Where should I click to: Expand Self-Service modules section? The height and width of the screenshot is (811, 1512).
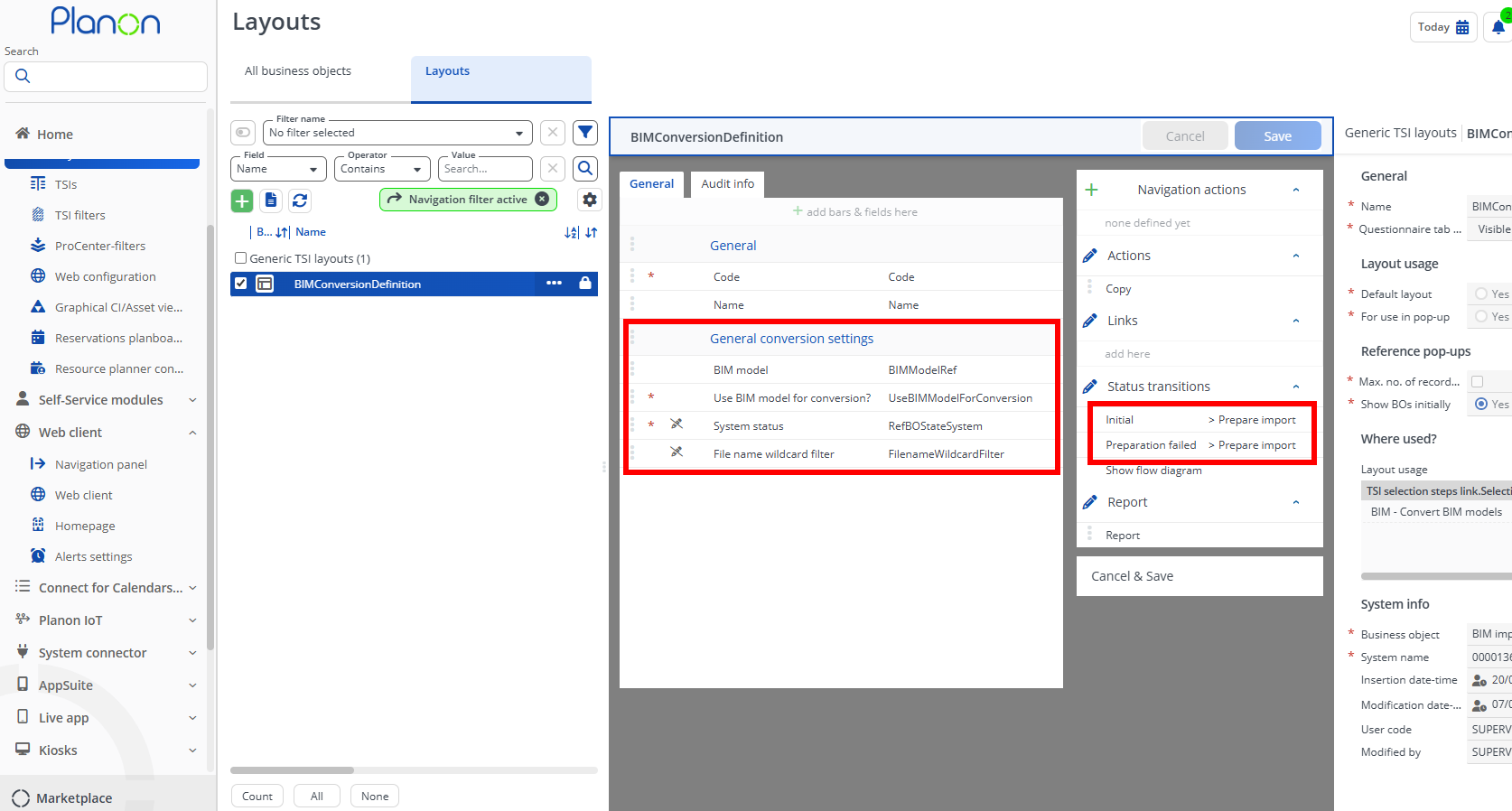[x=192, y=400]
